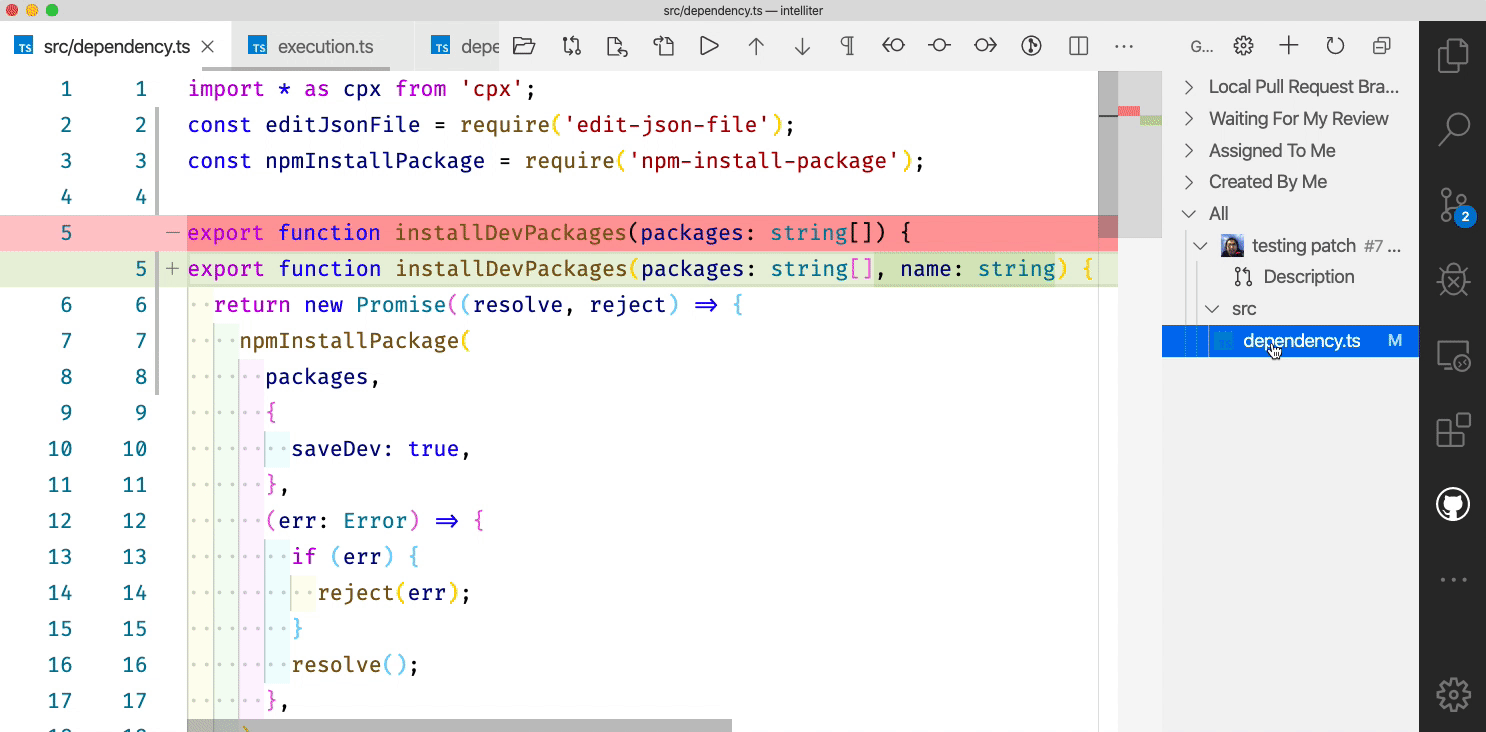Open the Manage gear in activity bar
The image size is (1486, 732).
point(1453,693)
